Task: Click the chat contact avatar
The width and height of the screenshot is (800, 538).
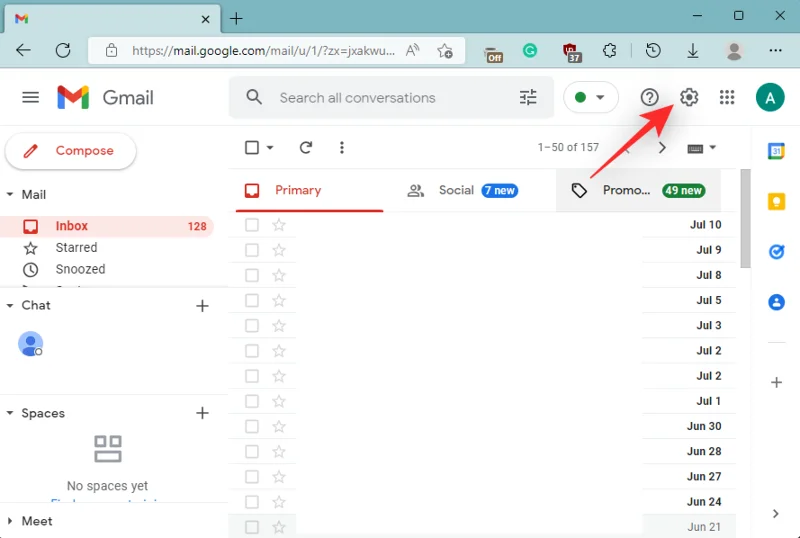Action: click(x=31, y=344)
